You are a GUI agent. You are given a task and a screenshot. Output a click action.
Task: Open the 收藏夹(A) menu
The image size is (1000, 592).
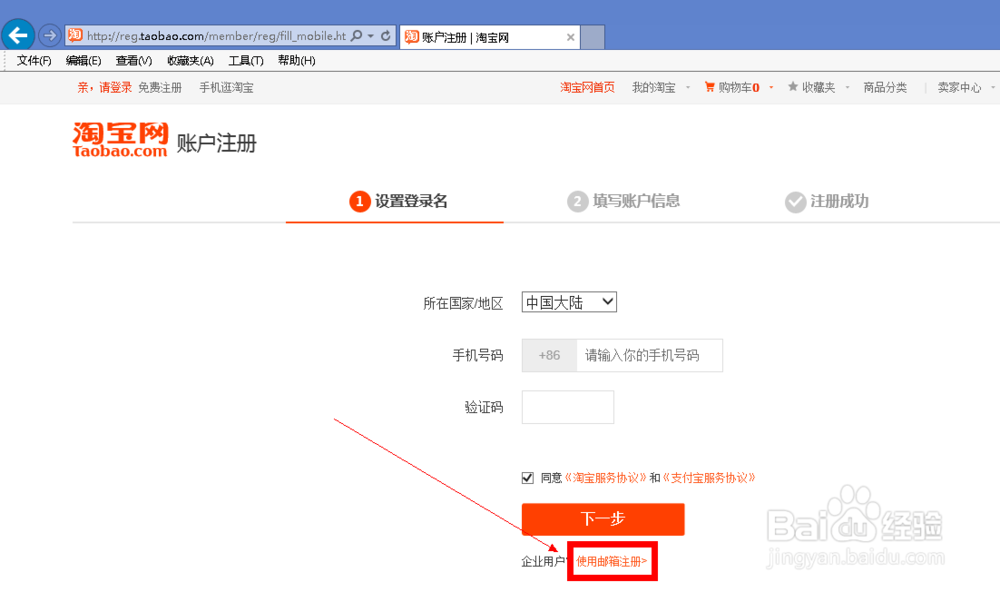(x=190, y=61)
